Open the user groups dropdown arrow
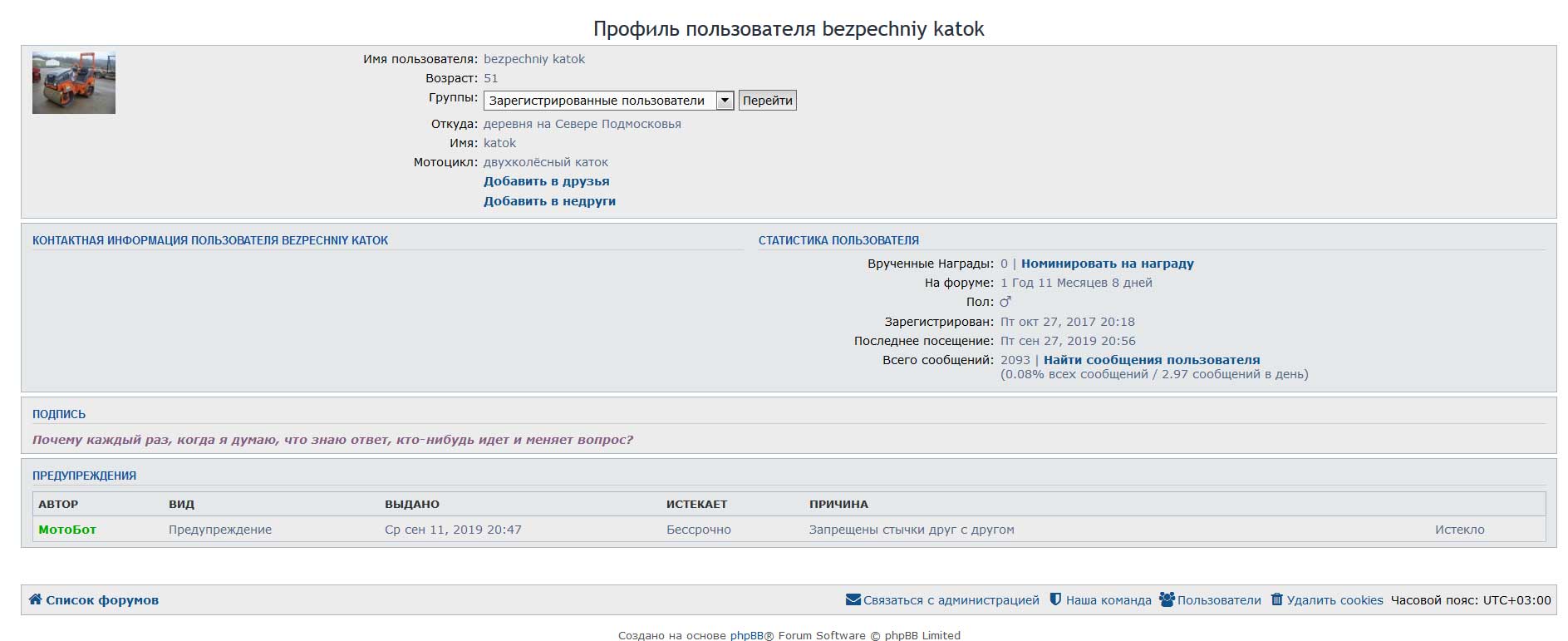The image size is (1568, 641). 725,101
